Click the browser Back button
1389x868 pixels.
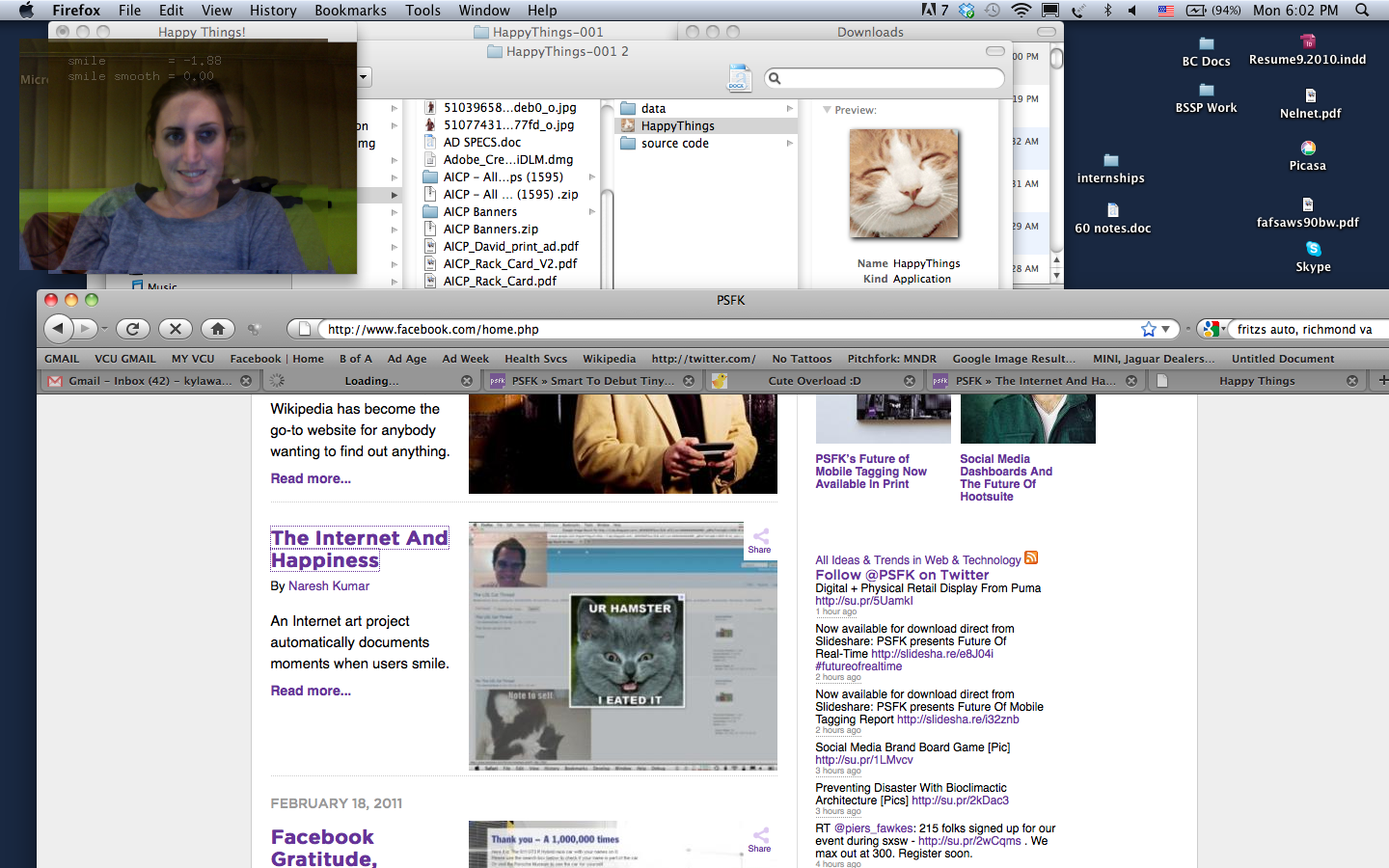coord(59,329)
